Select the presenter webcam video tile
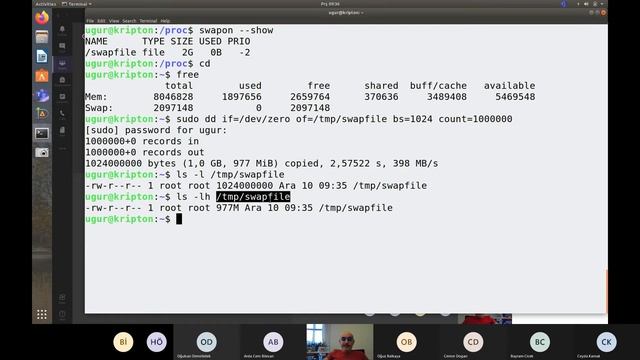 coord(340,342)
